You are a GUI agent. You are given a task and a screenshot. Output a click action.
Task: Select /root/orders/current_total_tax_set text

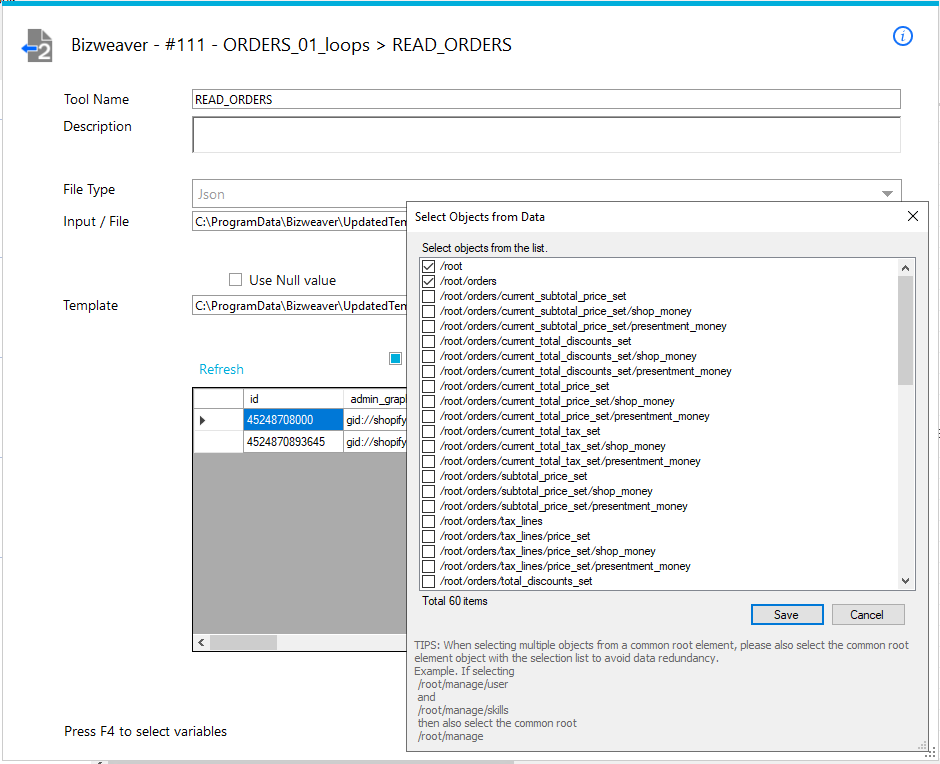click(520, 431)
